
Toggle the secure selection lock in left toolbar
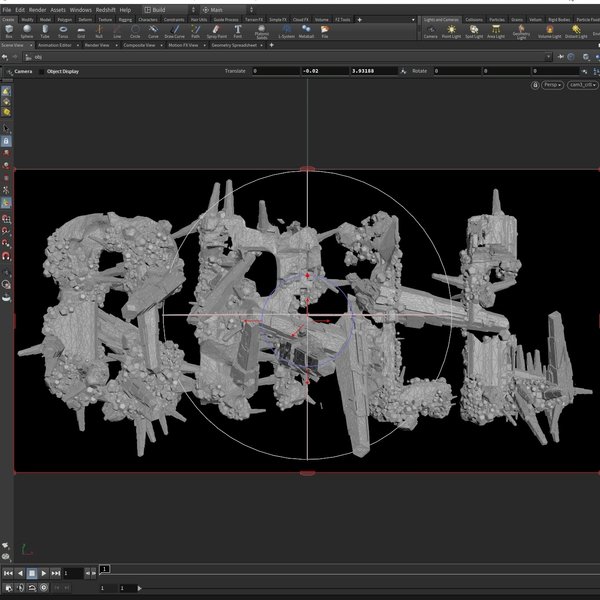6,141
